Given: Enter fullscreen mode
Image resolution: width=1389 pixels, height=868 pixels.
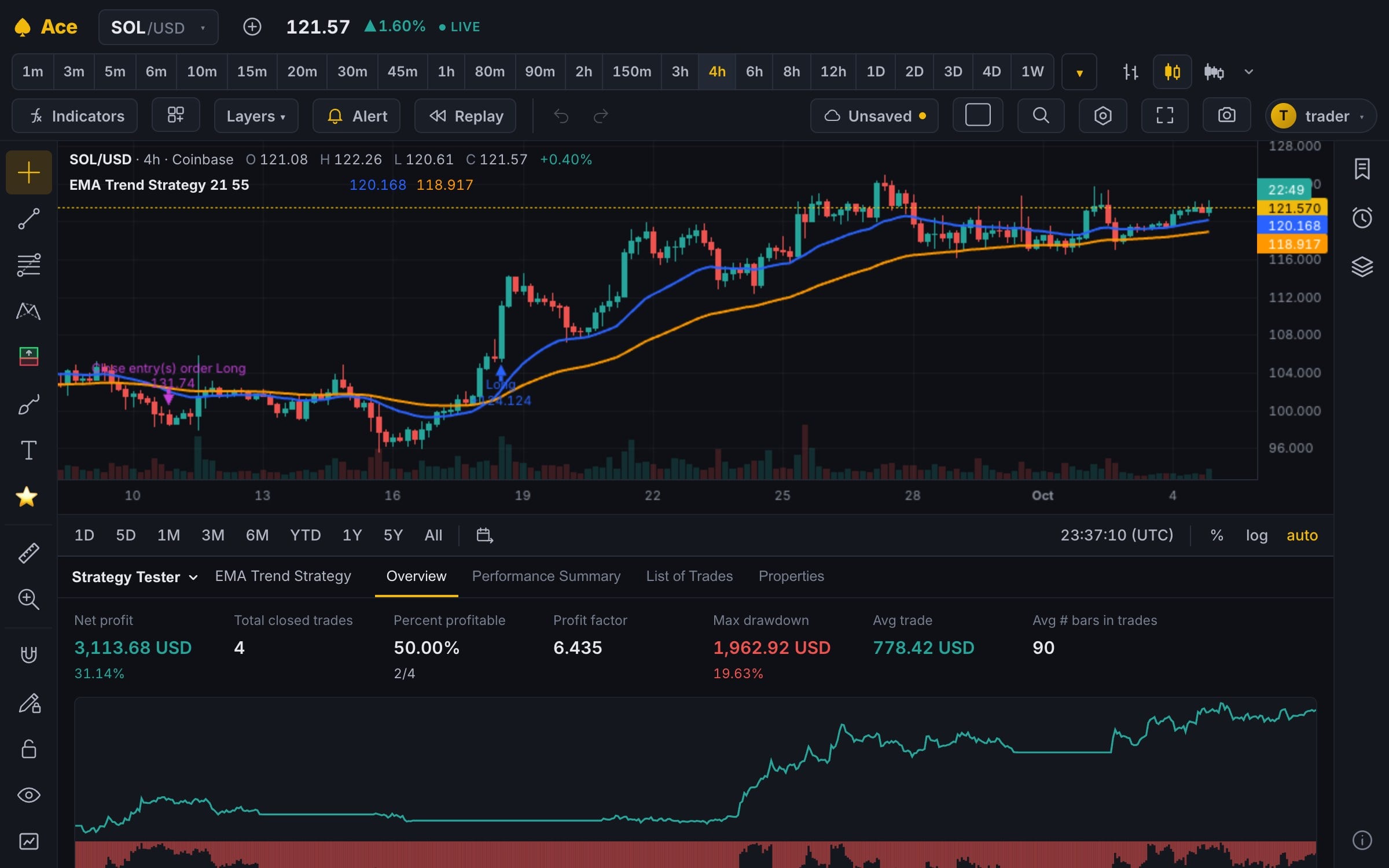Looking at the screenshot, I should pos(1164,116).
